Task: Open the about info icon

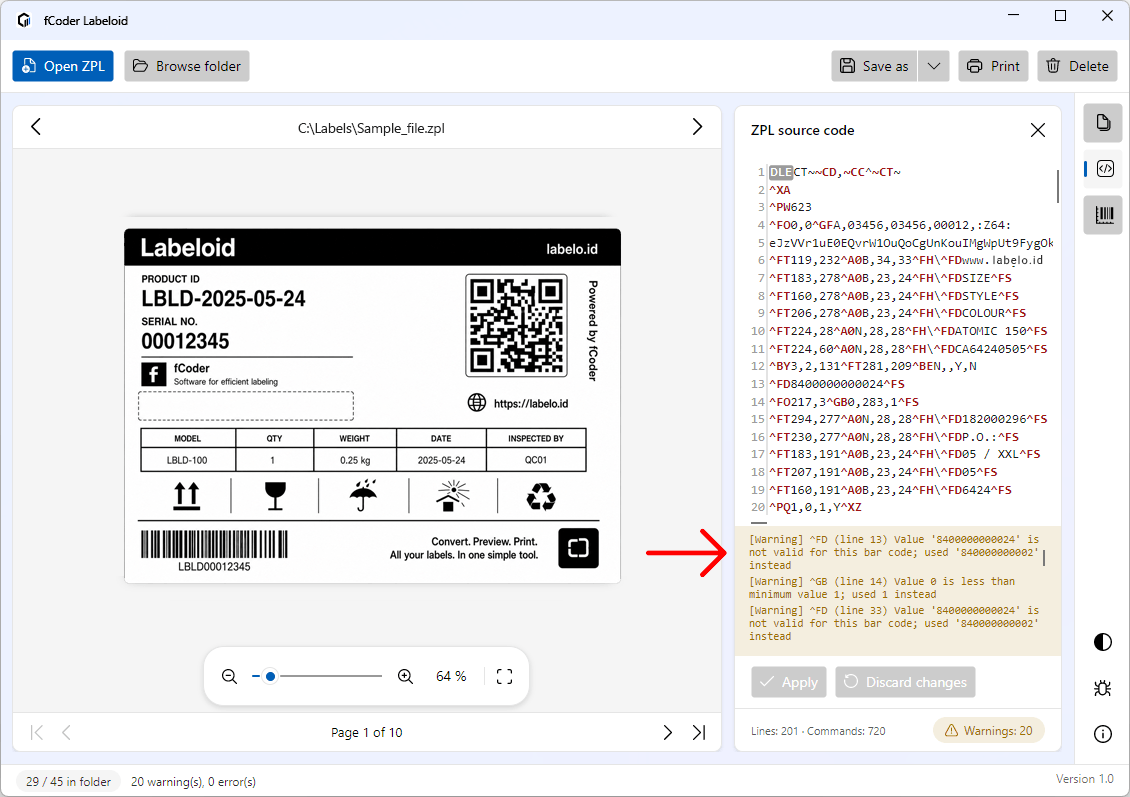Action: tap(1103, 734)
